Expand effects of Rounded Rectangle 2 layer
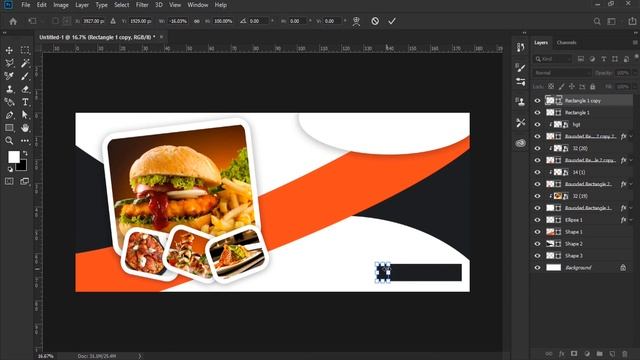 click(x=631, y=184)
